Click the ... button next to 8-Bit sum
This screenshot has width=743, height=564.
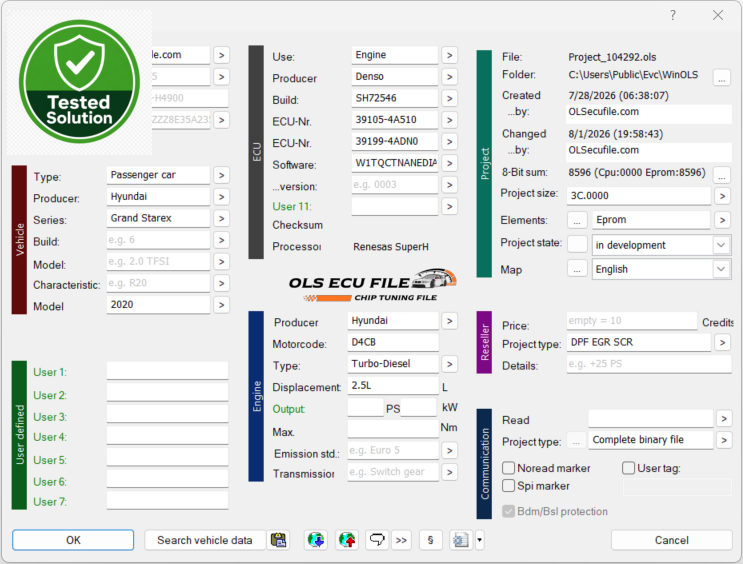point(722,175)
